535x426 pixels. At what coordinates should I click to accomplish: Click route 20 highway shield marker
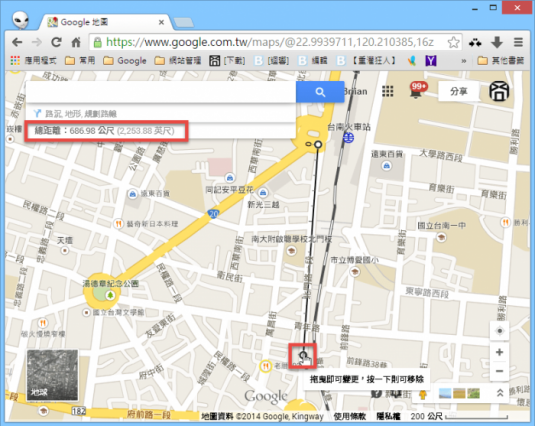tap(213, 214)
